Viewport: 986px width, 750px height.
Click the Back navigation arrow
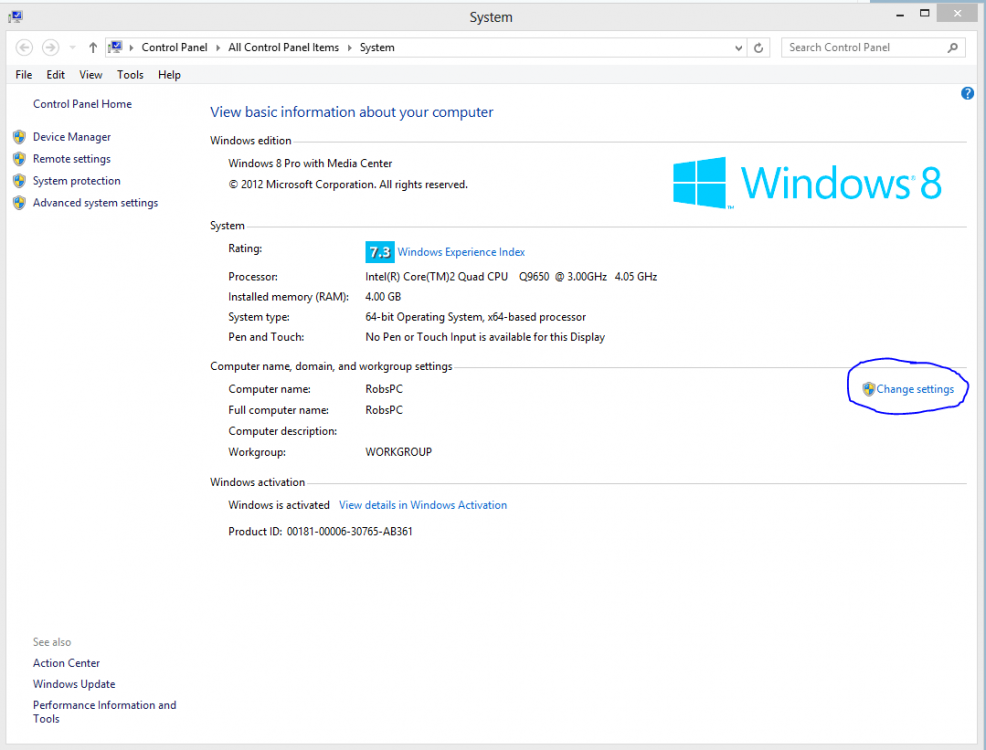[25, 47]
